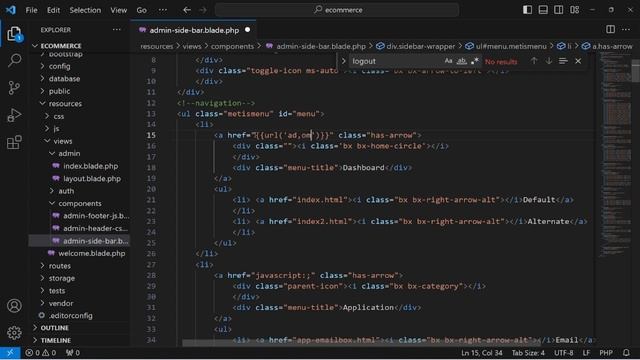Go forward with the navigation arrow
Viewport: 640px width, 360px height.
[x=203, y=10]
